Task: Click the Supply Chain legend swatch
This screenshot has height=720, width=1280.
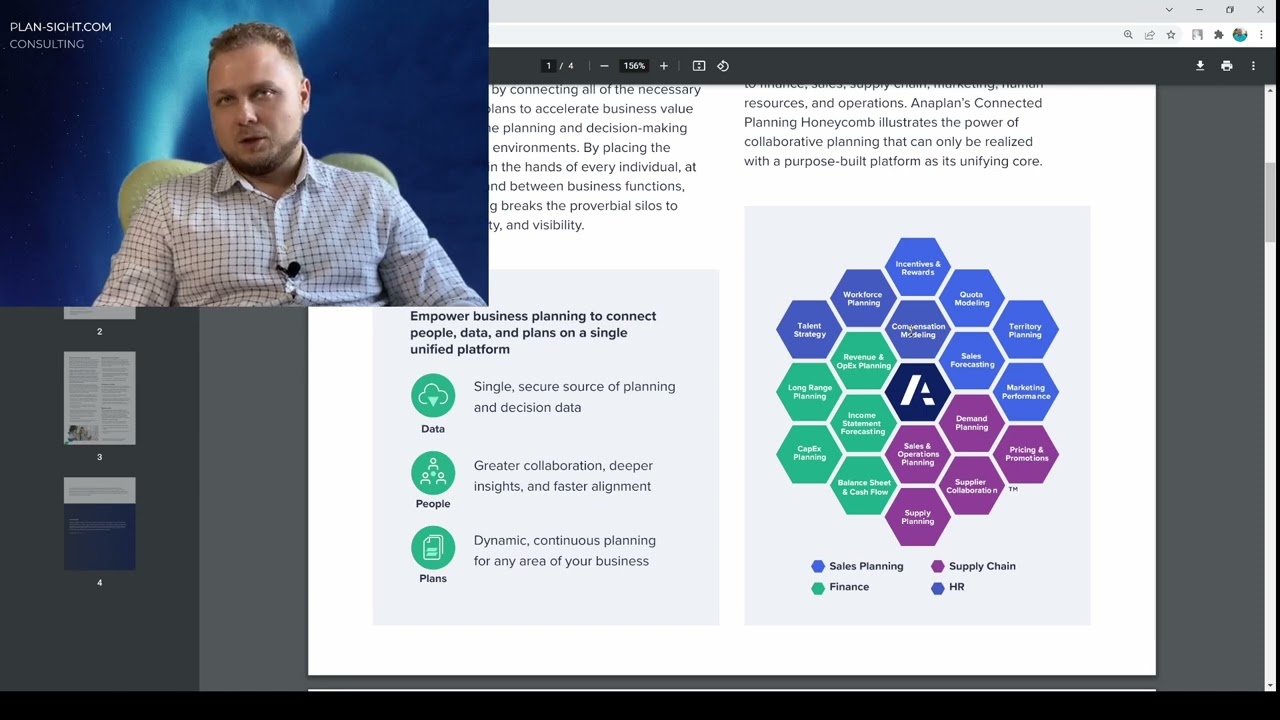Action: [937, 566]
